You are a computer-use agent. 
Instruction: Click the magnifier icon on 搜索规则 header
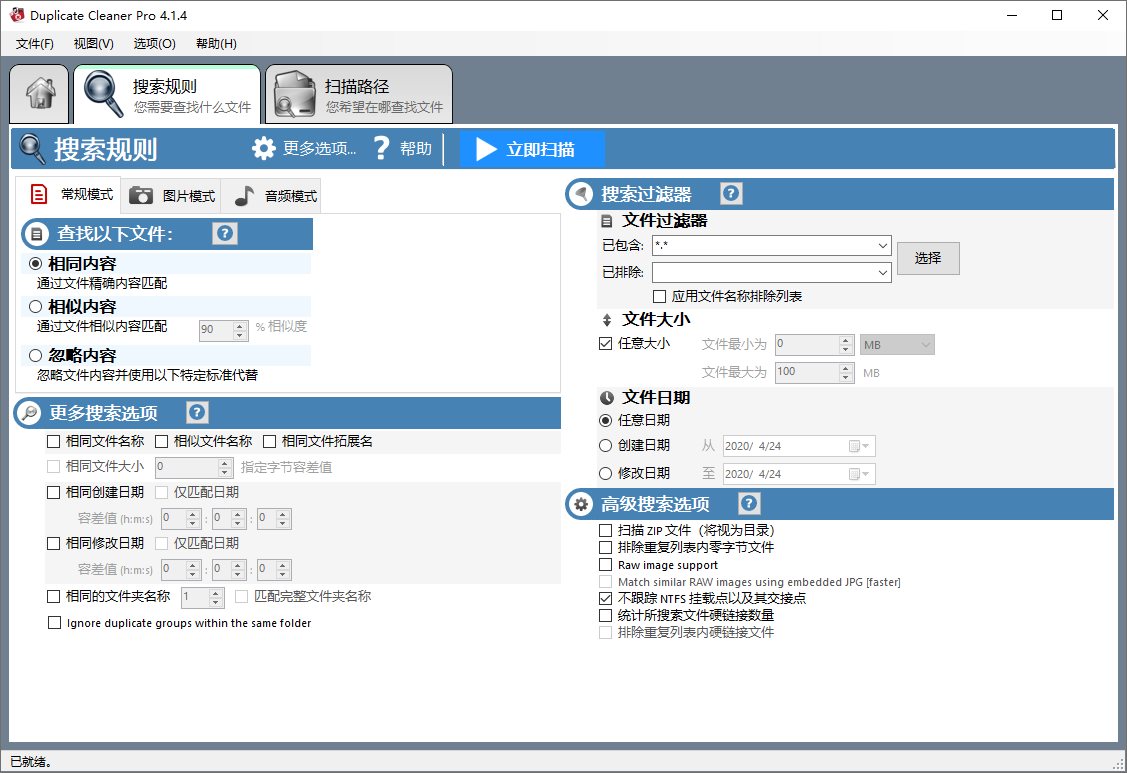pyautogui.click(x=30, y=147)
